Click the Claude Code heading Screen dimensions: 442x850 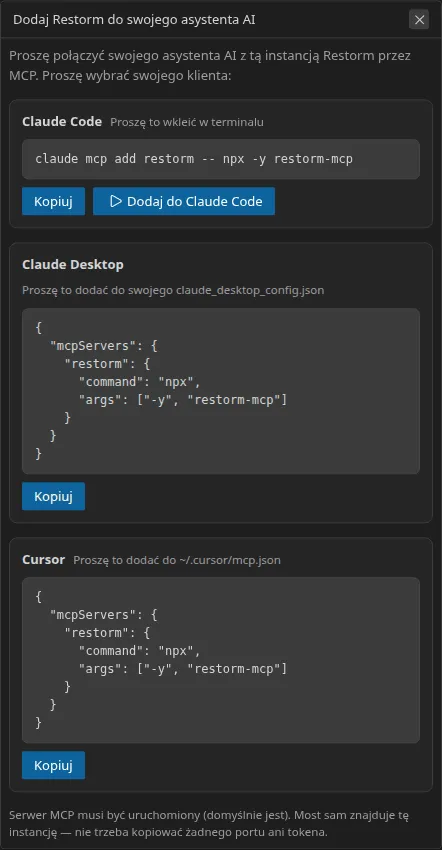point(62,121)
